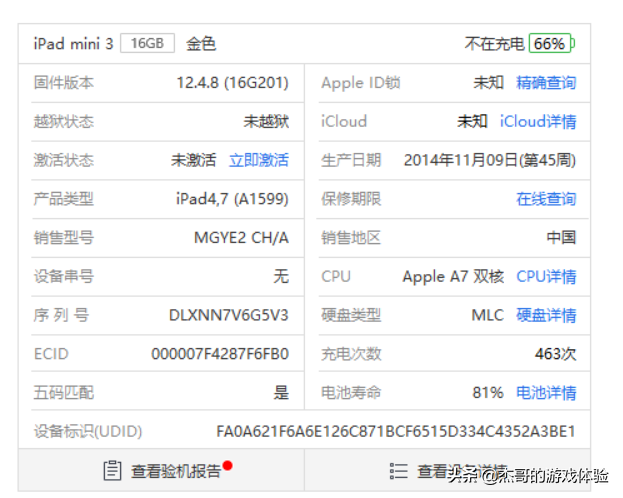Viewport: 623px width, 498px height.
Task: Select 设备串号 value 无
Action: tap(281, 277)
